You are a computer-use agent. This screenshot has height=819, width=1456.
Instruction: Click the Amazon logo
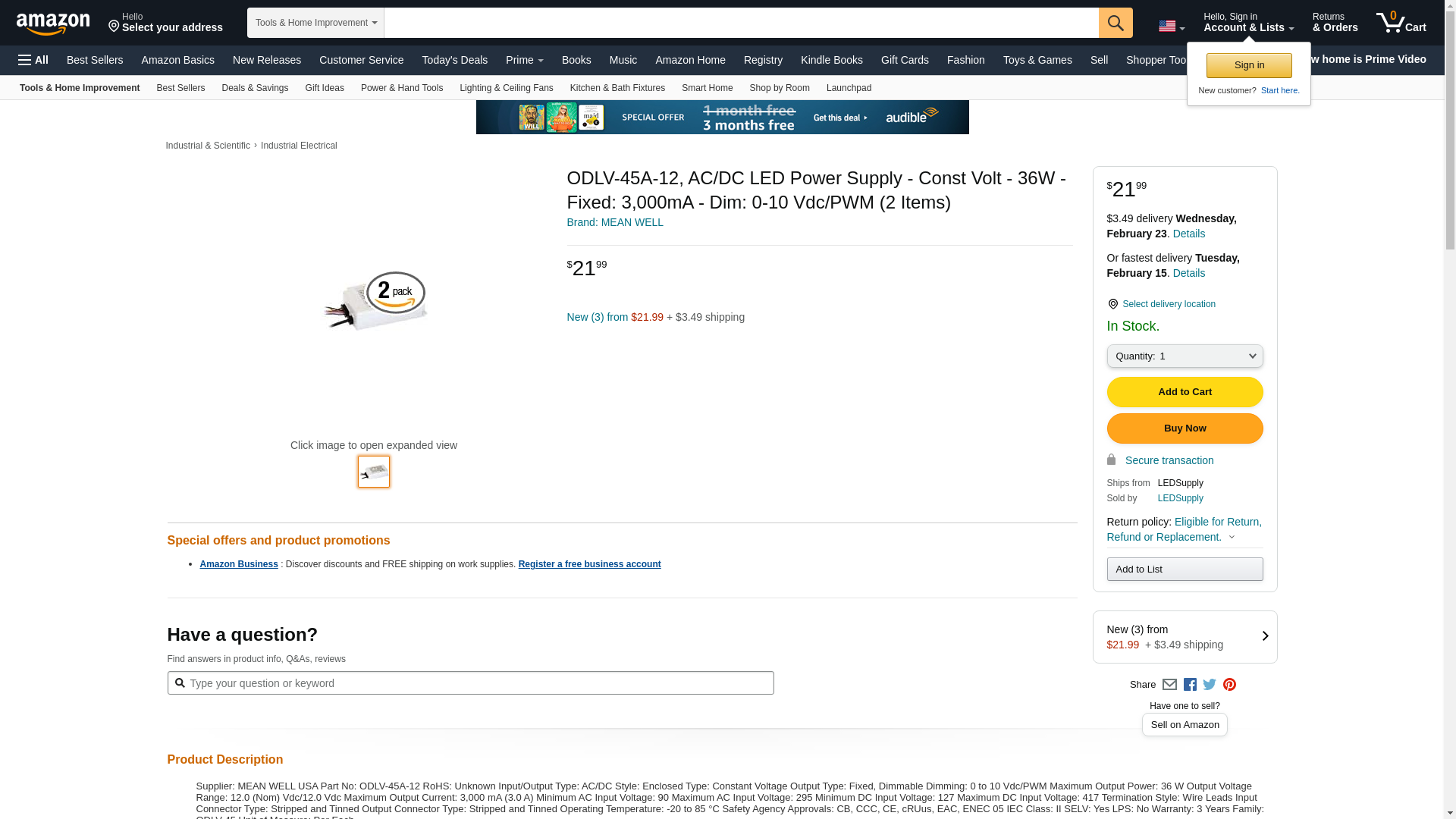click(53, 24)
